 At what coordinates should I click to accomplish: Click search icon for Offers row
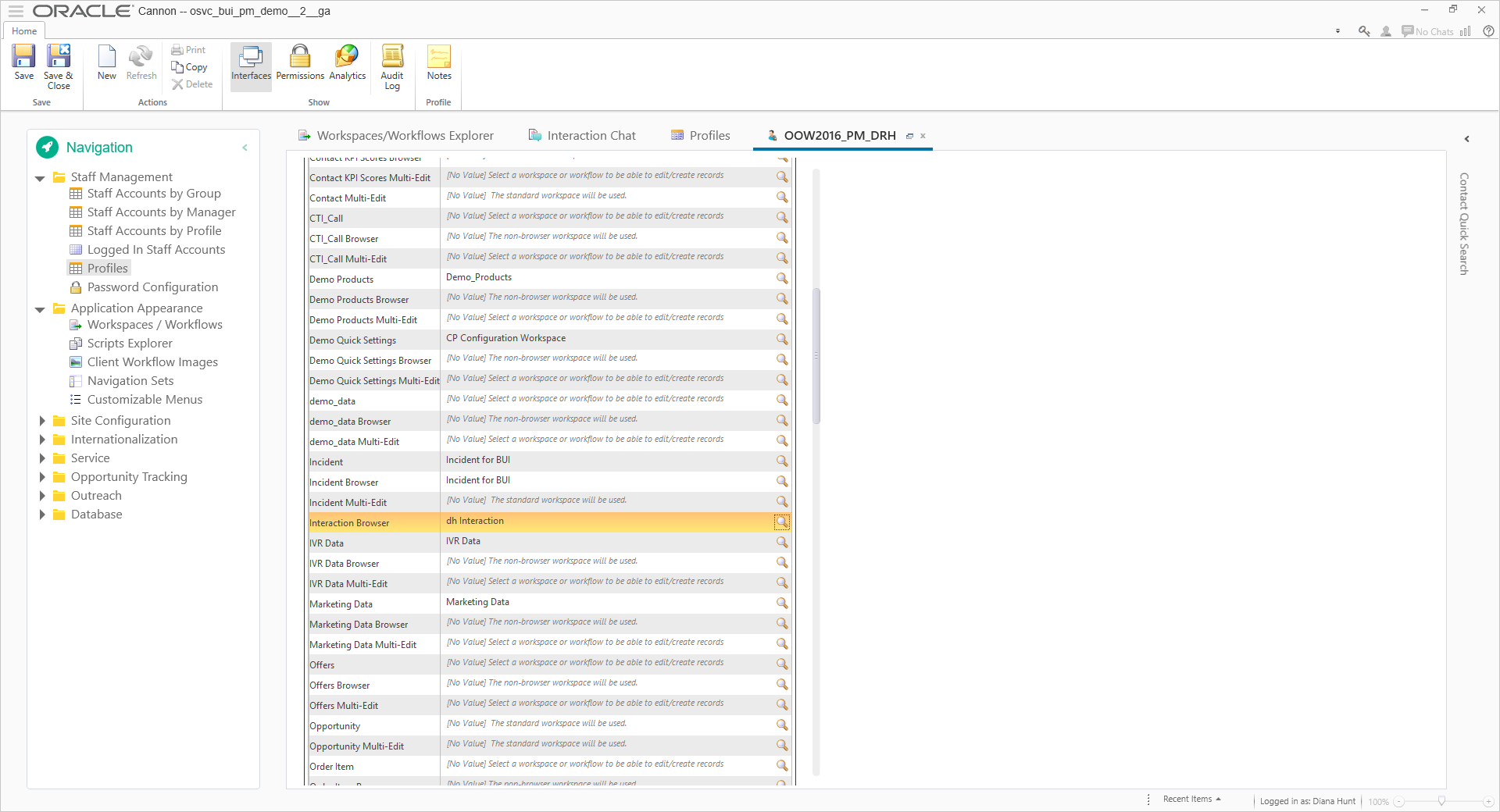pos(782,664)
